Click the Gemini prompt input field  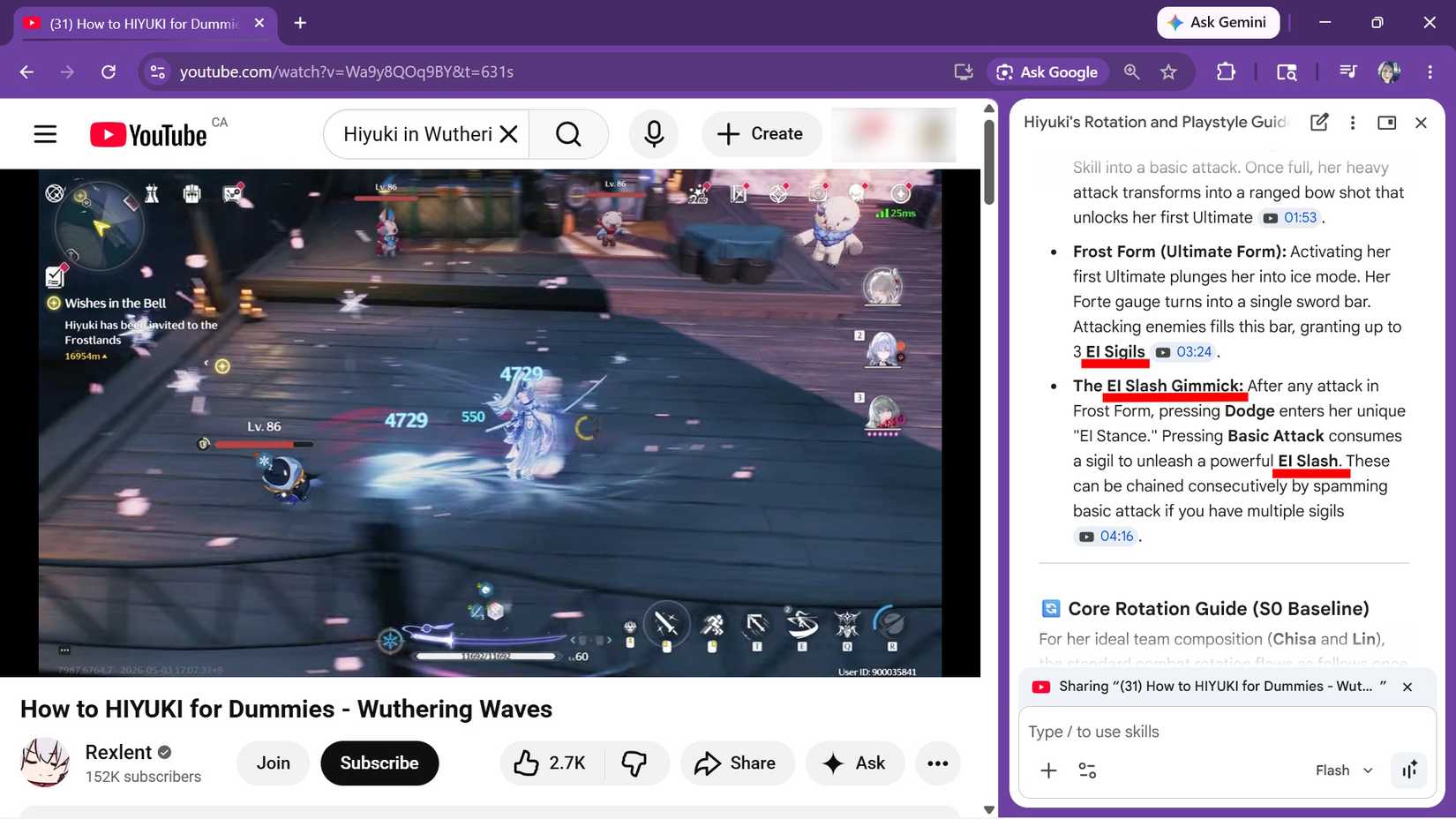tap(1227, 732)
